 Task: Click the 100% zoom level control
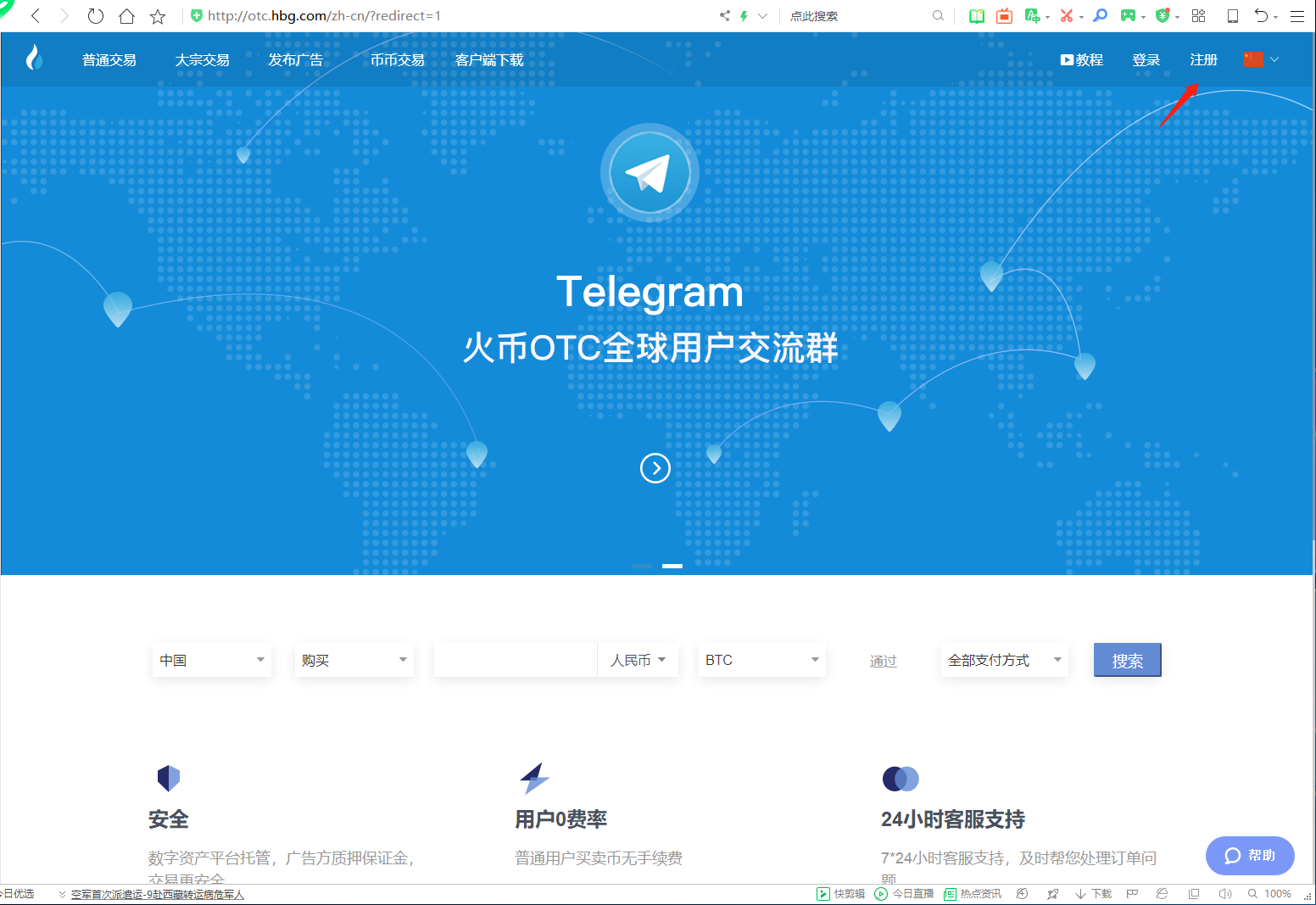tap(1270, 894)
